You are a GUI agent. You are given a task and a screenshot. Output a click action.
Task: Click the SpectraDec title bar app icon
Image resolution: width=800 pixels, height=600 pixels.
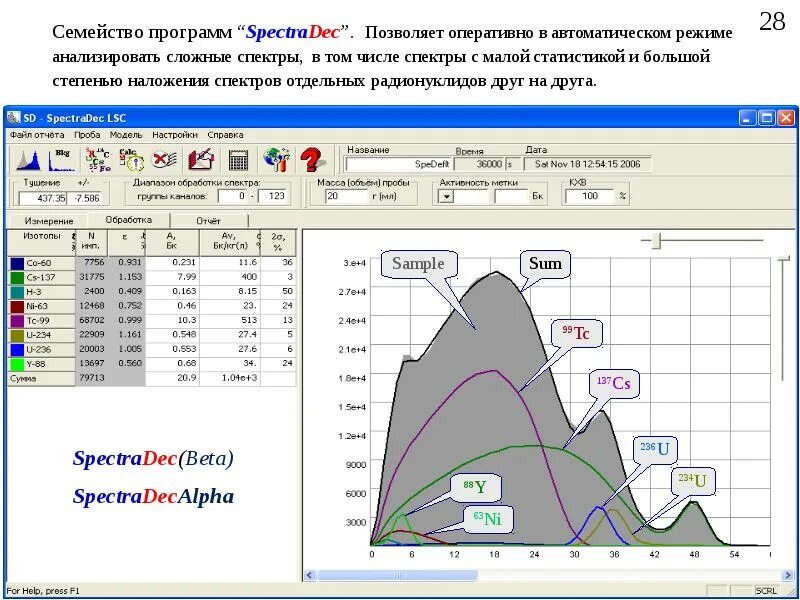[x=14, y=118]
